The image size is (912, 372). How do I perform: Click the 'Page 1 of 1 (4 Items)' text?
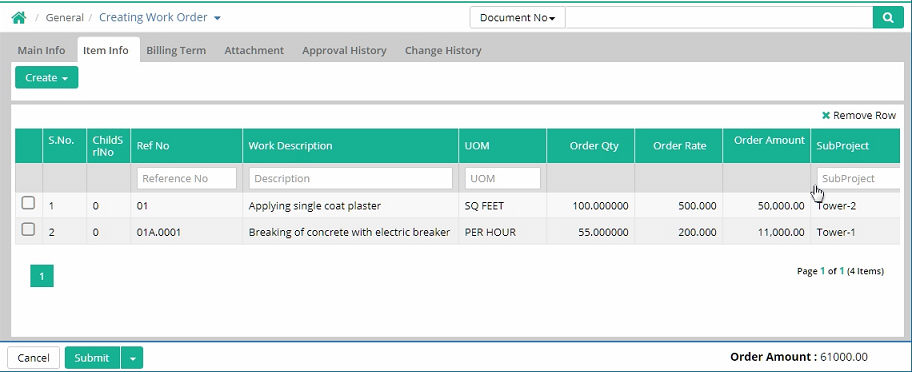coord(840,271)
